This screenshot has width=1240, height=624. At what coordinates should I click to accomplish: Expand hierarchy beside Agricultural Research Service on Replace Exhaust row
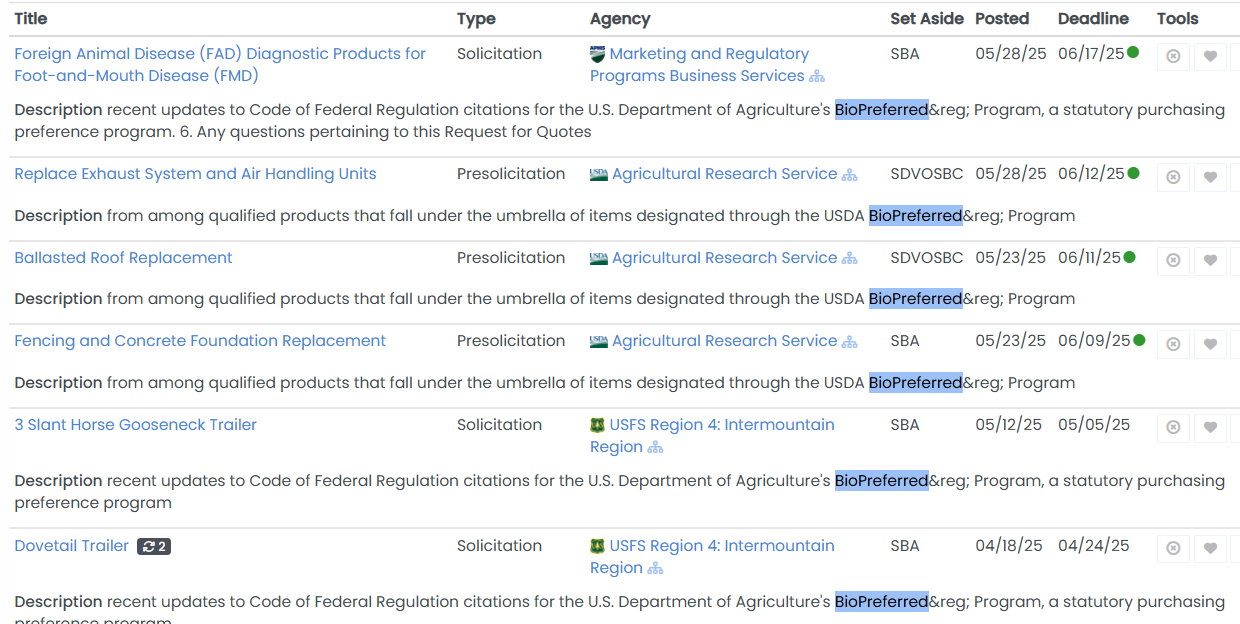click(850, 173)
